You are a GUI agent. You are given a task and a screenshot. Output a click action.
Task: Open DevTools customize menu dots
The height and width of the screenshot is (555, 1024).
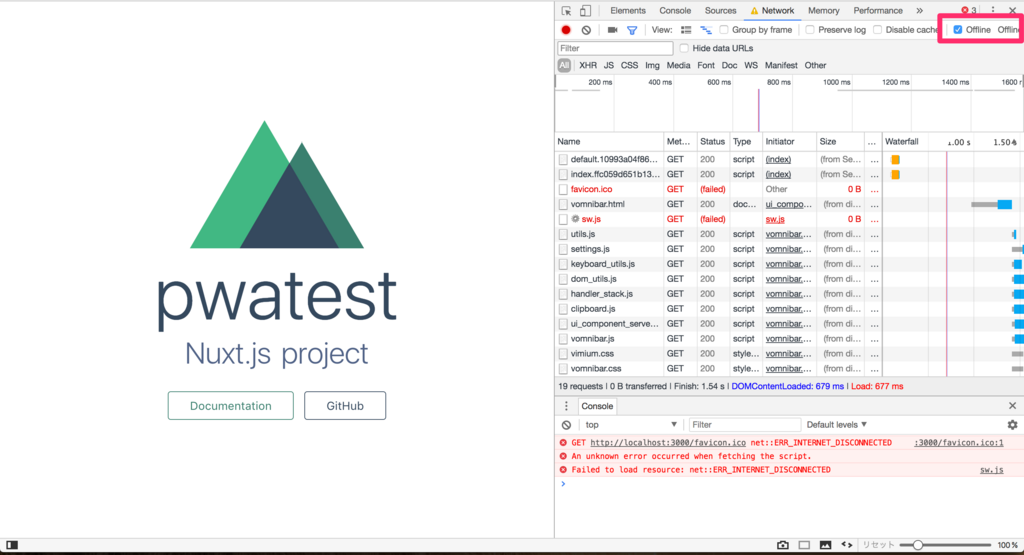pos(993,10)
